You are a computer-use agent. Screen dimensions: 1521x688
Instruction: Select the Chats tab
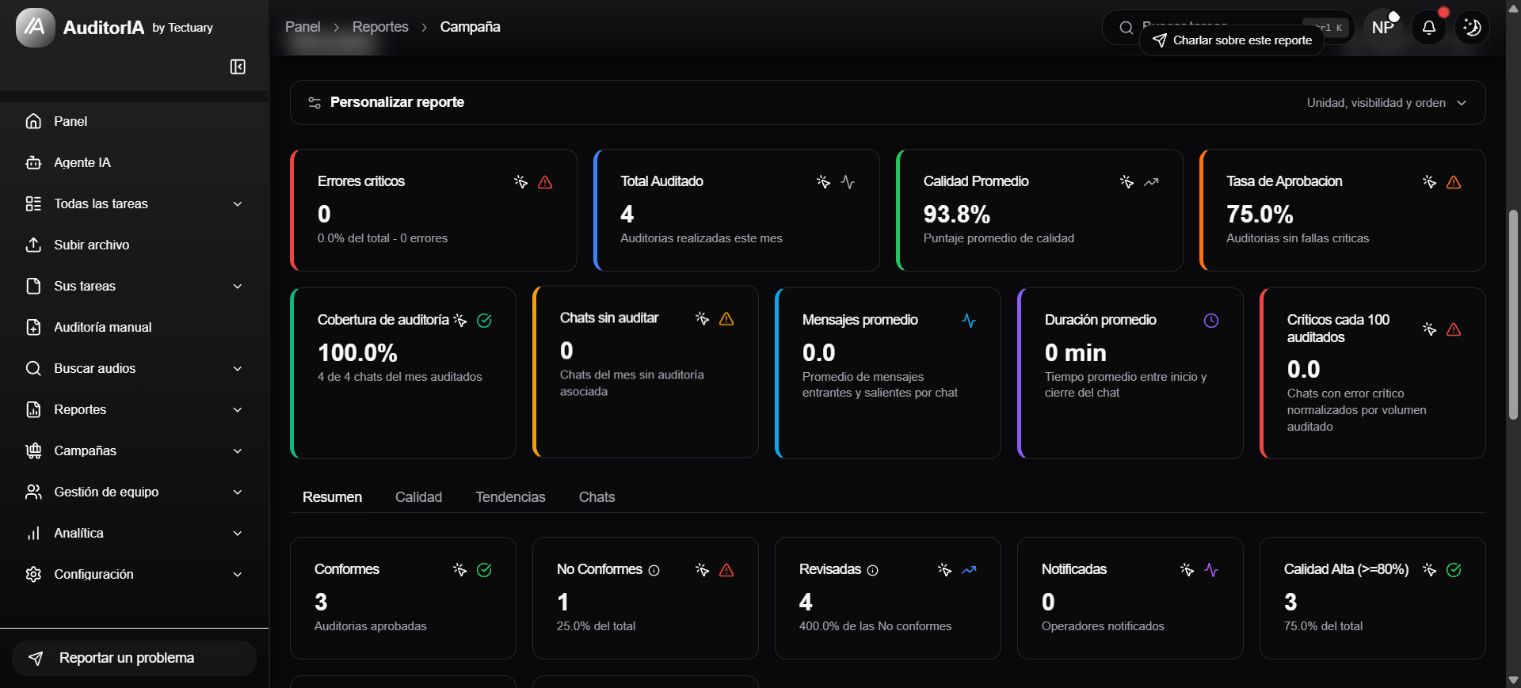click(x=597, y=497)
